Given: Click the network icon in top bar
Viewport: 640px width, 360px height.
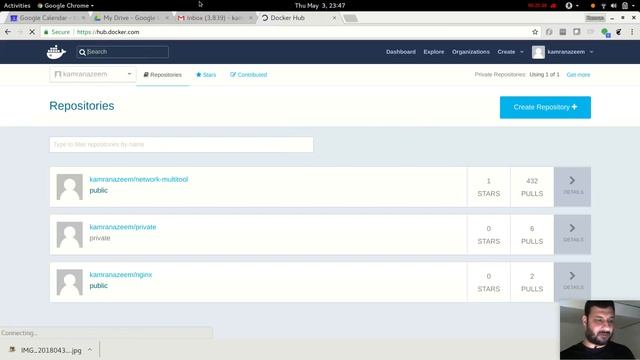Looking at the screenshot, I should 603,6.
